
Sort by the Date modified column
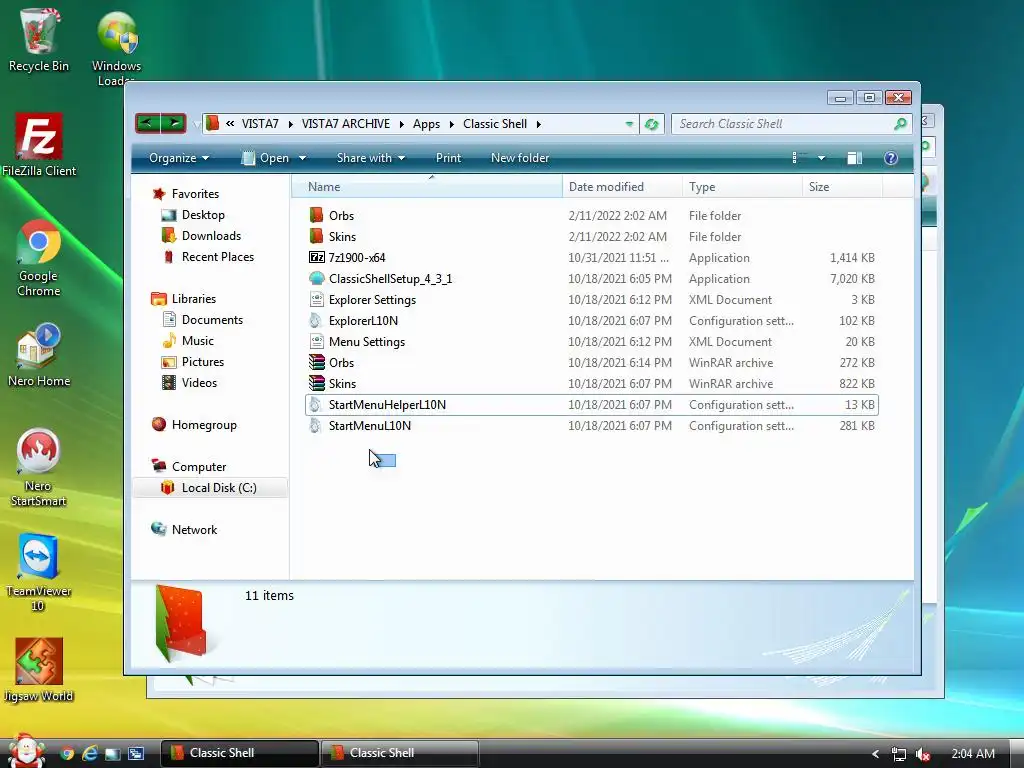click(622, 187)
